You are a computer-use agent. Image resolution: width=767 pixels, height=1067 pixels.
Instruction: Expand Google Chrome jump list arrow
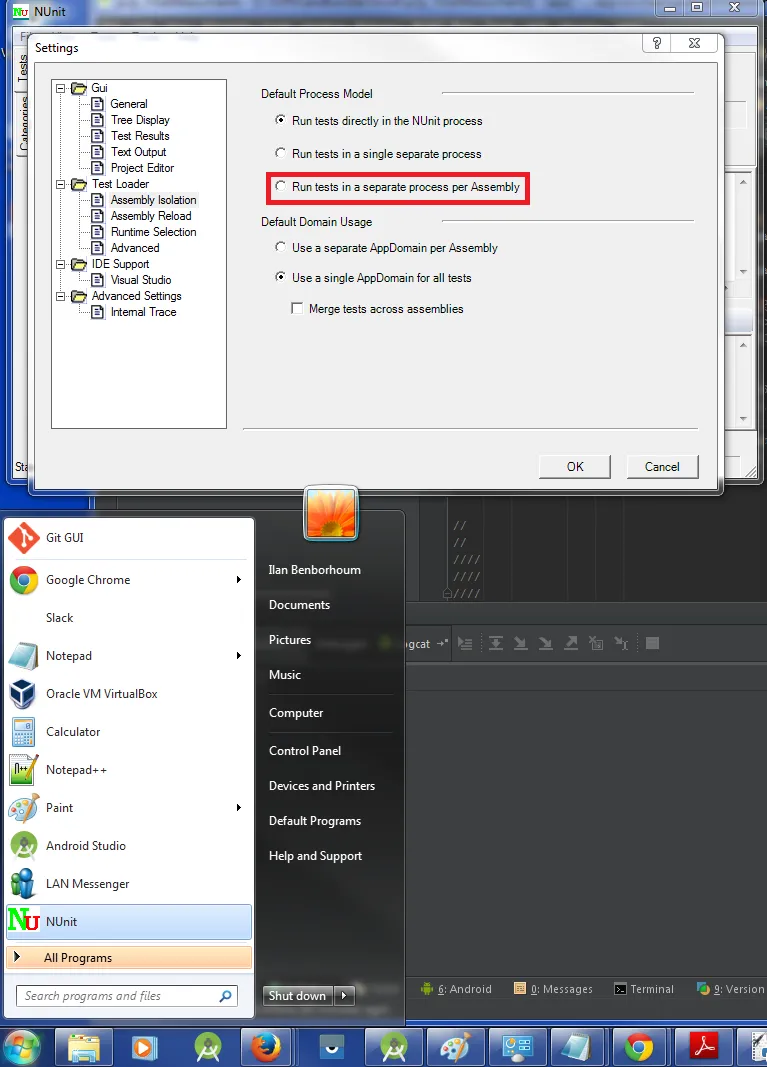239,580
